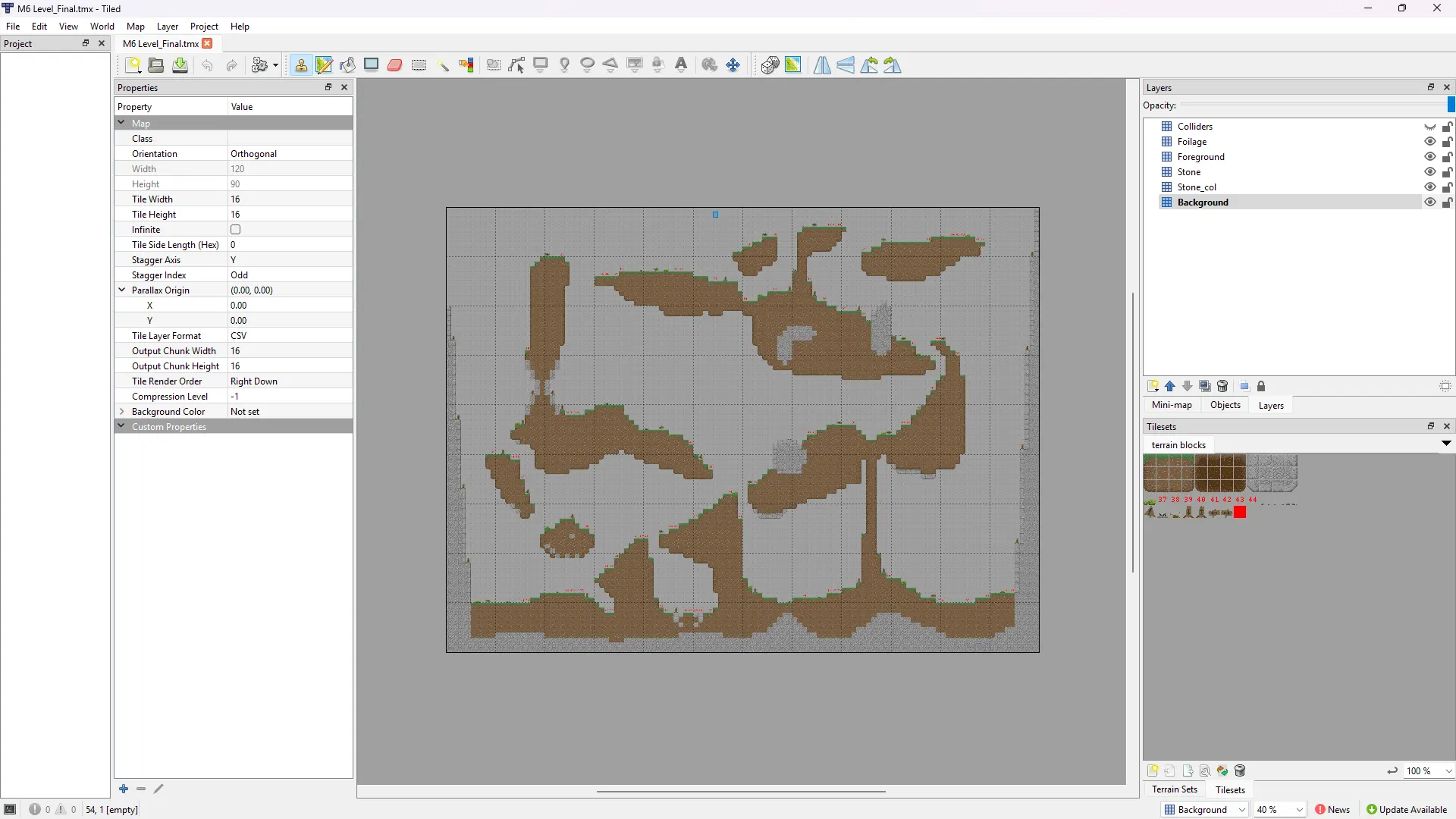Click the Update Available button

tap(1407, 810)
